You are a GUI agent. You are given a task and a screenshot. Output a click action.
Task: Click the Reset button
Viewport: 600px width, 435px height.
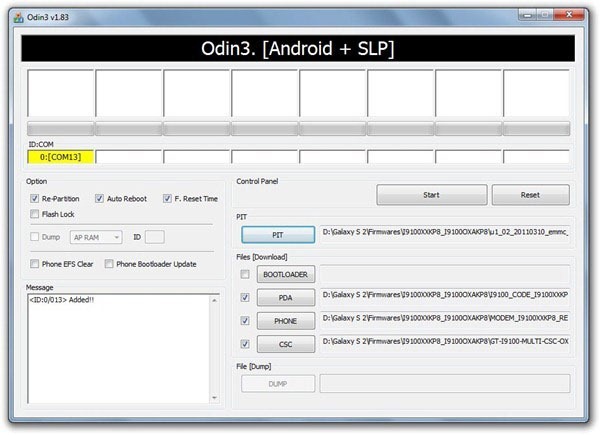(530, 195)
